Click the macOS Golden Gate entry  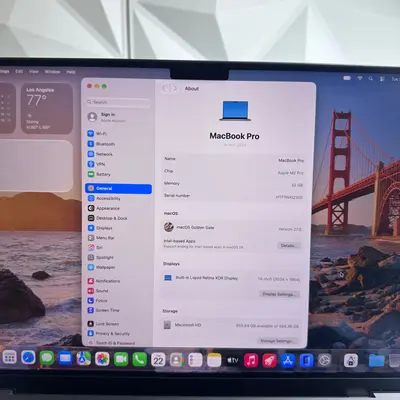(232, 228)
